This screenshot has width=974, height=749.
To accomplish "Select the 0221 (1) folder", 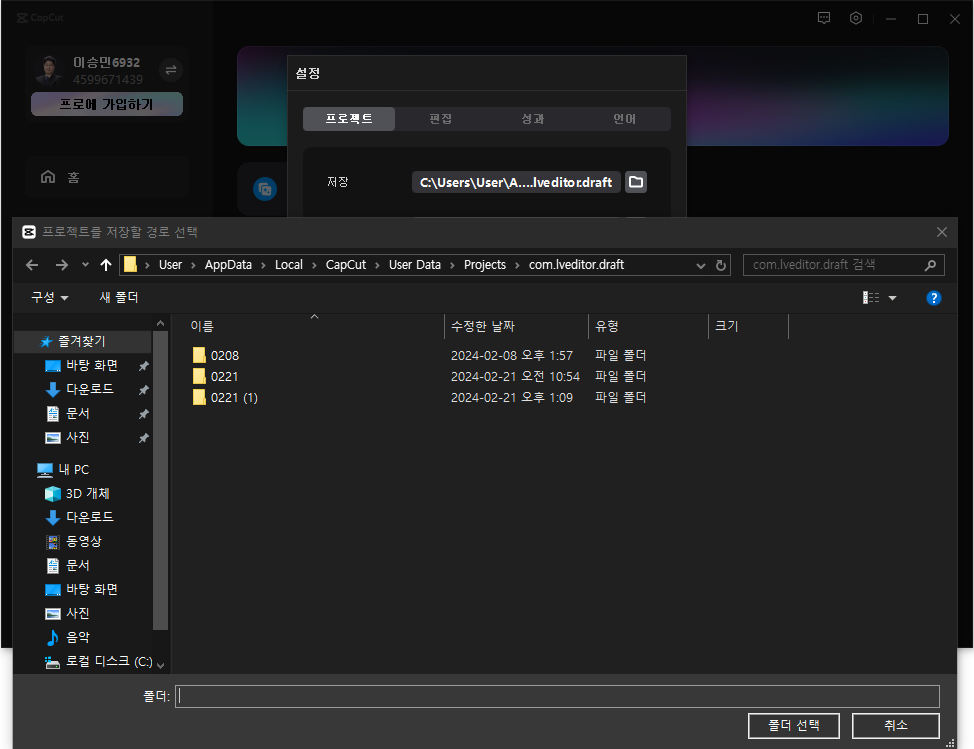I will point(225,397).
